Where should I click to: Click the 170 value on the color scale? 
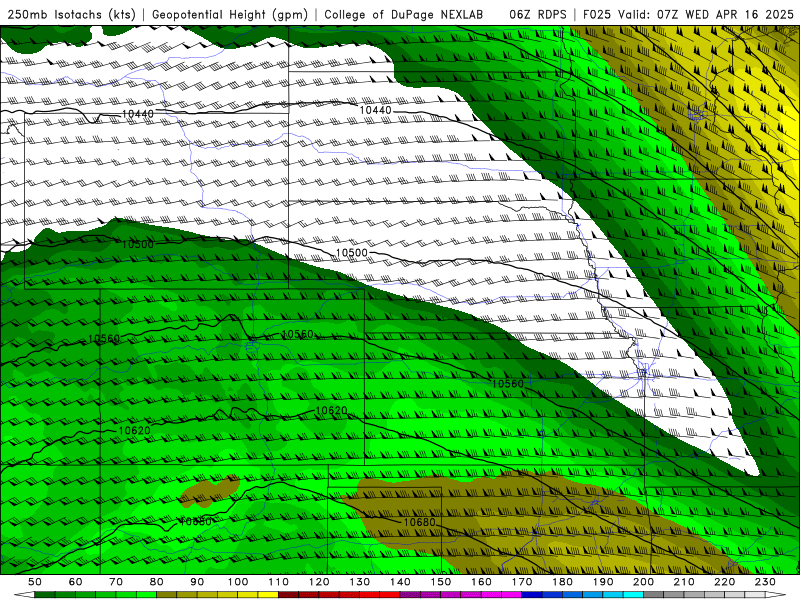tap(522, 582)
